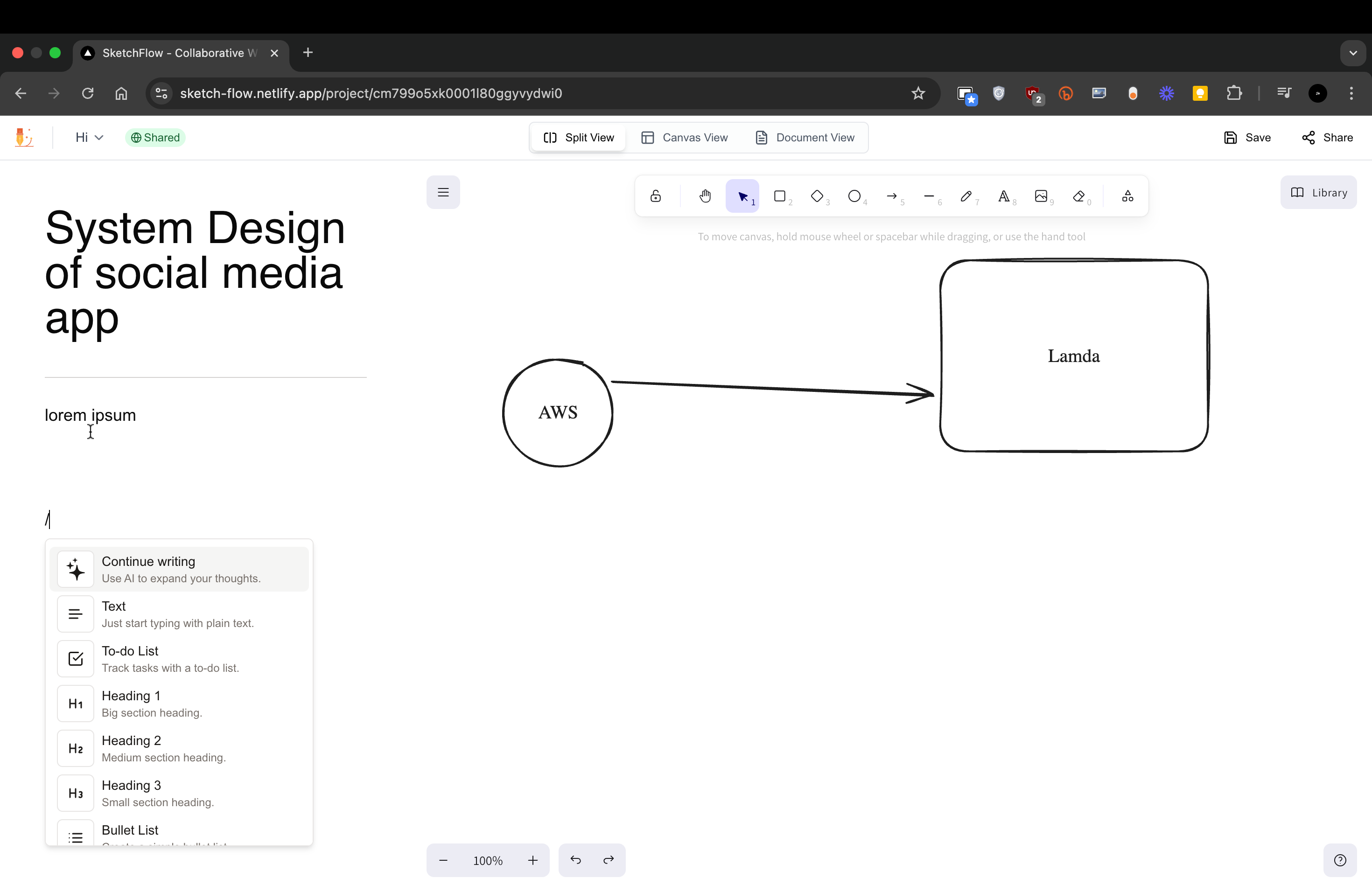Image resolution: width=1372 pixels, height=892 pixels.
Task: Select the Text tool
Action: click(x=1004, y=196)
